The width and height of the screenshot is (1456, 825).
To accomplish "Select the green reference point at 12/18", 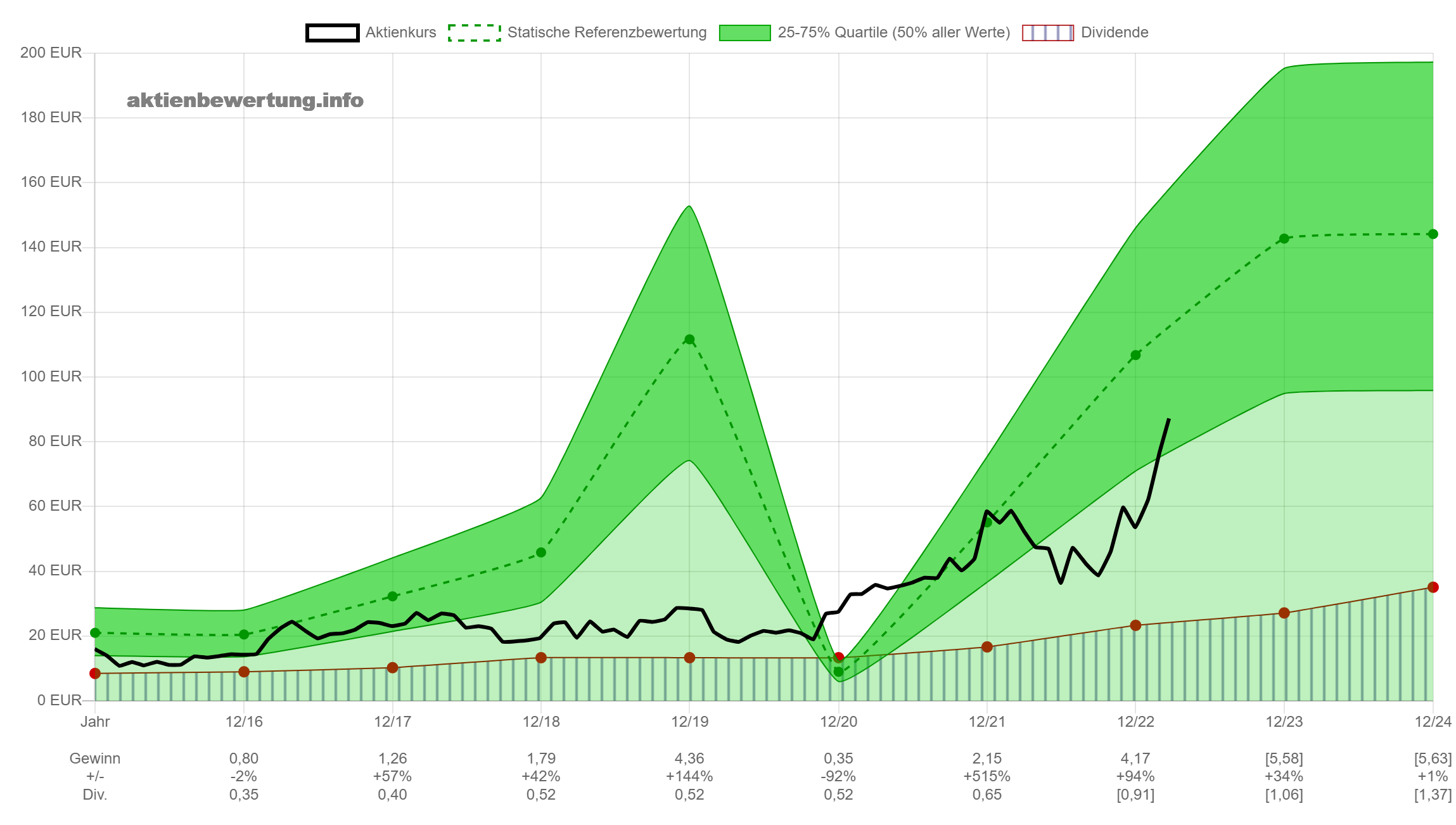I will pyautogui.click(x=541, y=553).
